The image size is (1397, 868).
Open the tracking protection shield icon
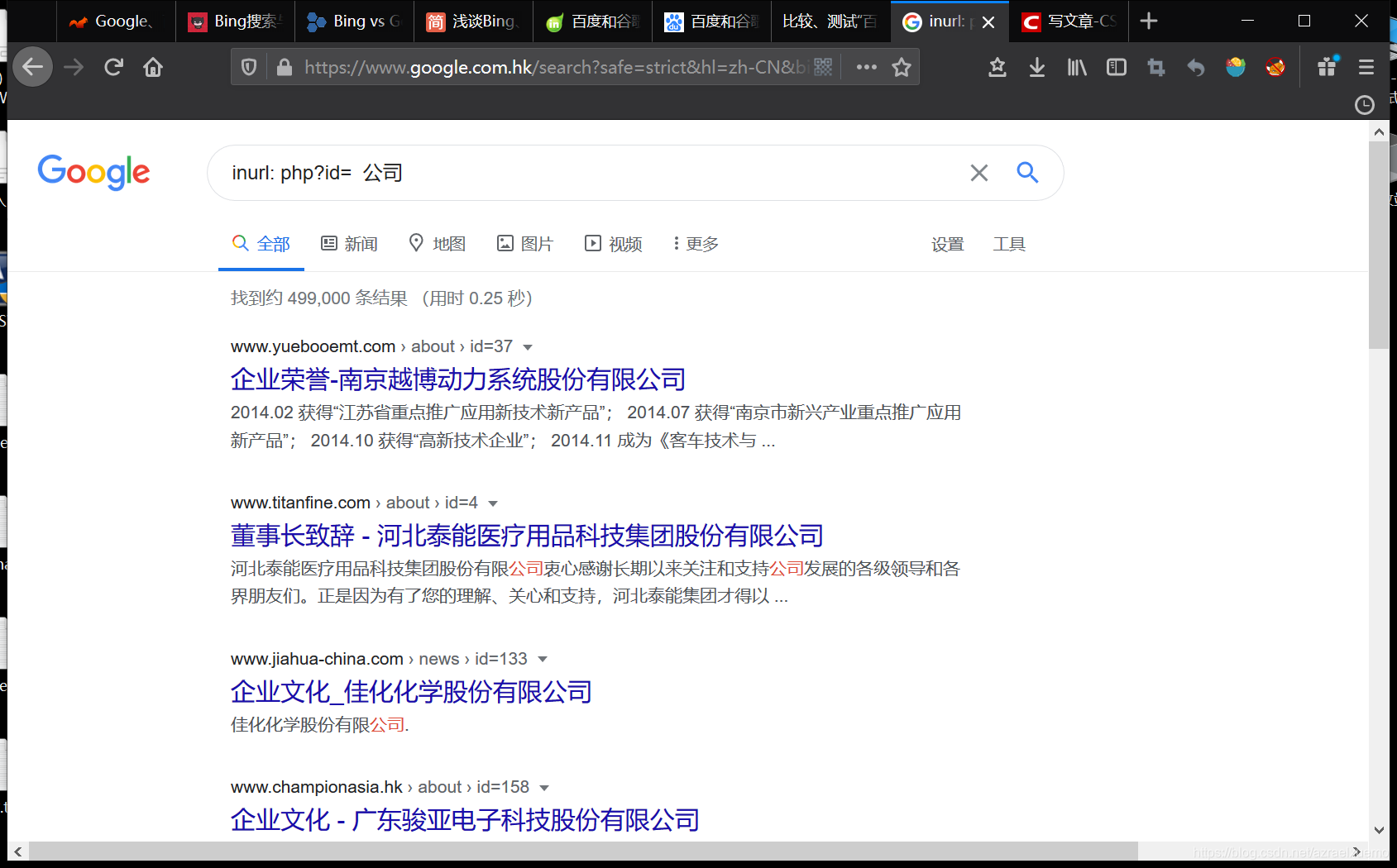tap(249, 67)
